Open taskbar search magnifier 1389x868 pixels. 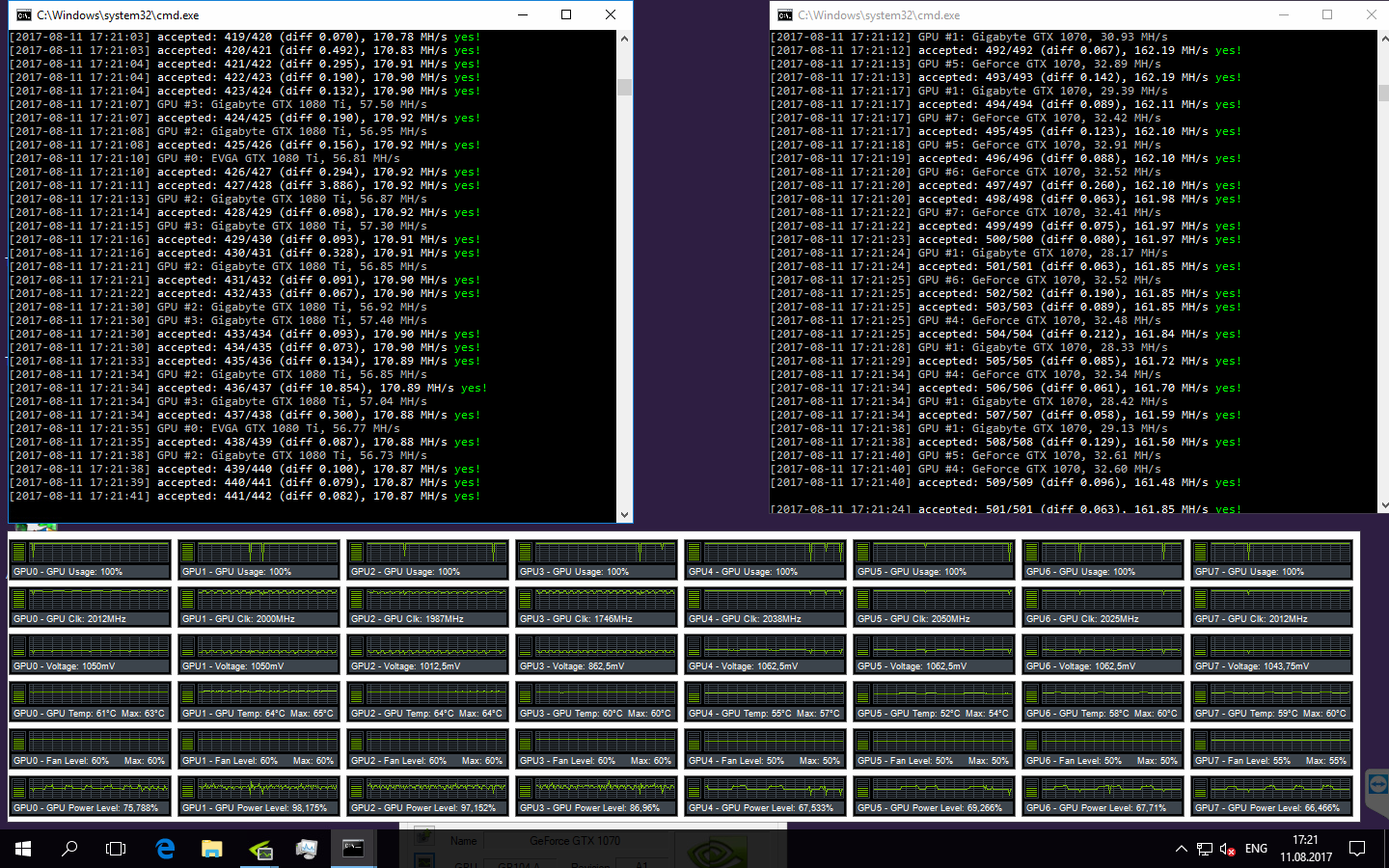pyautogui.click(x=69, y=849)
